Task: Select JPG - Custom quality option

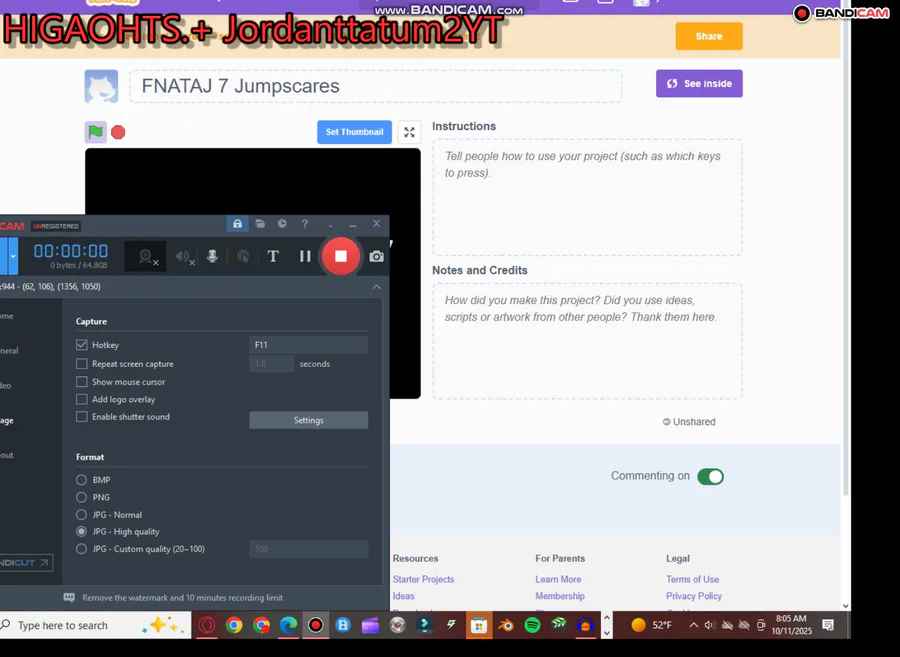Action: click(x=82, y=549)
